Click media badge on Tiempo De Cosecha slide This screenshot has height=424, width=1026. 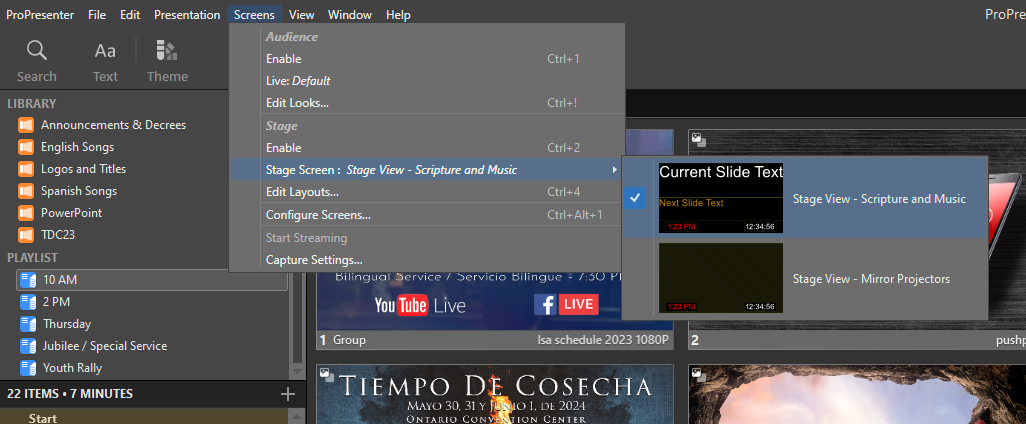(x=327, y=375)
